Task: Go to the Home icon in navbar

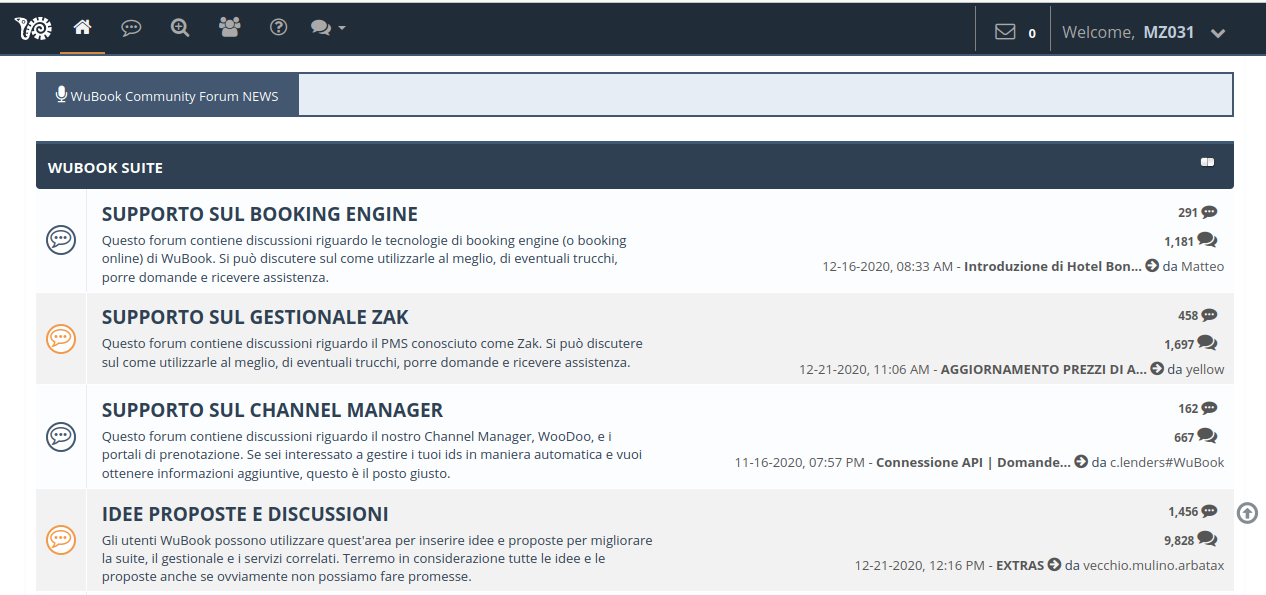Action: click(x=83, y=28)
